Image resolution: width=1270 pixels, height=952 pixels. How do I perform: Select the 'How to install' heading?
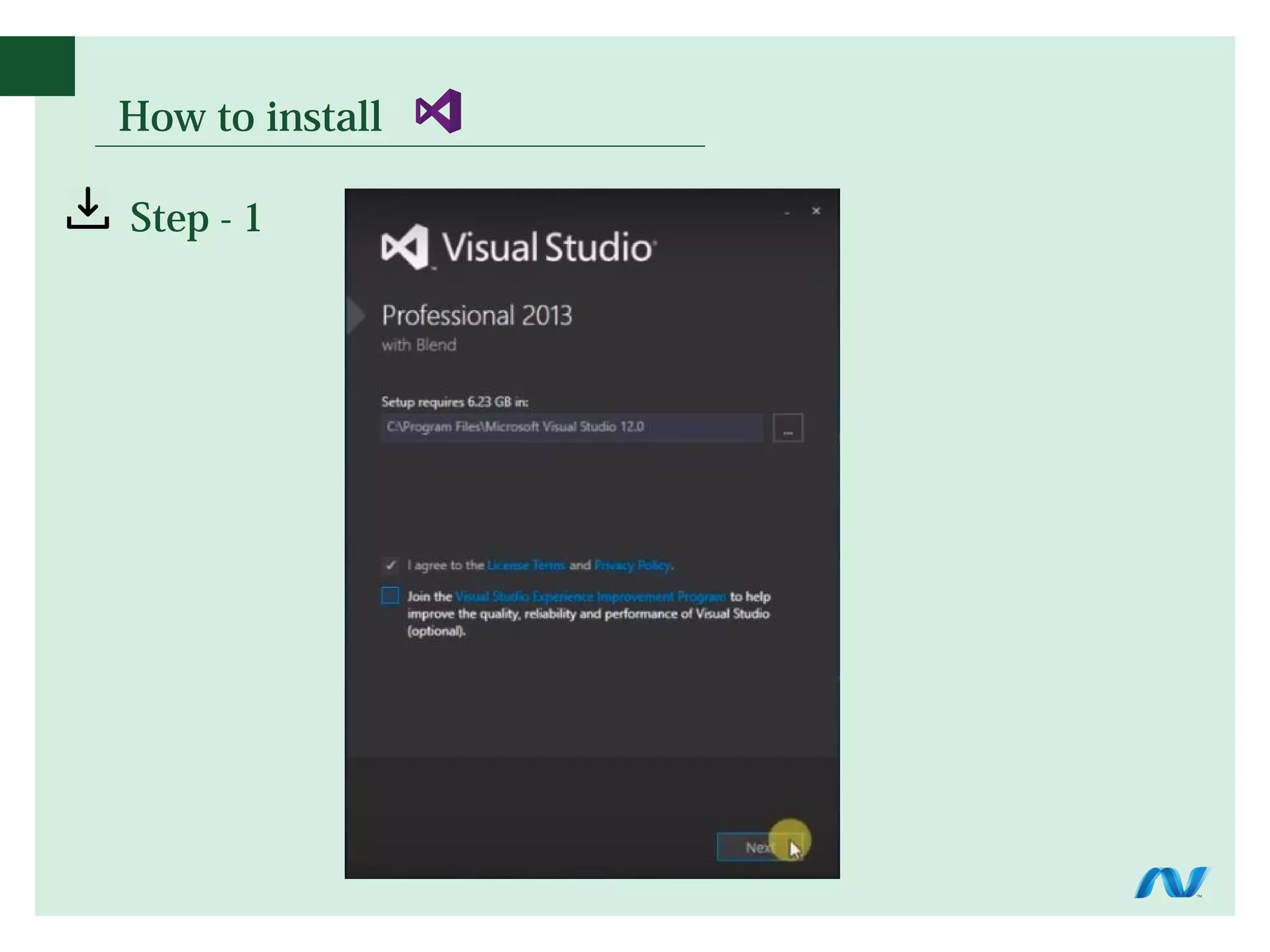pos(250,116)
